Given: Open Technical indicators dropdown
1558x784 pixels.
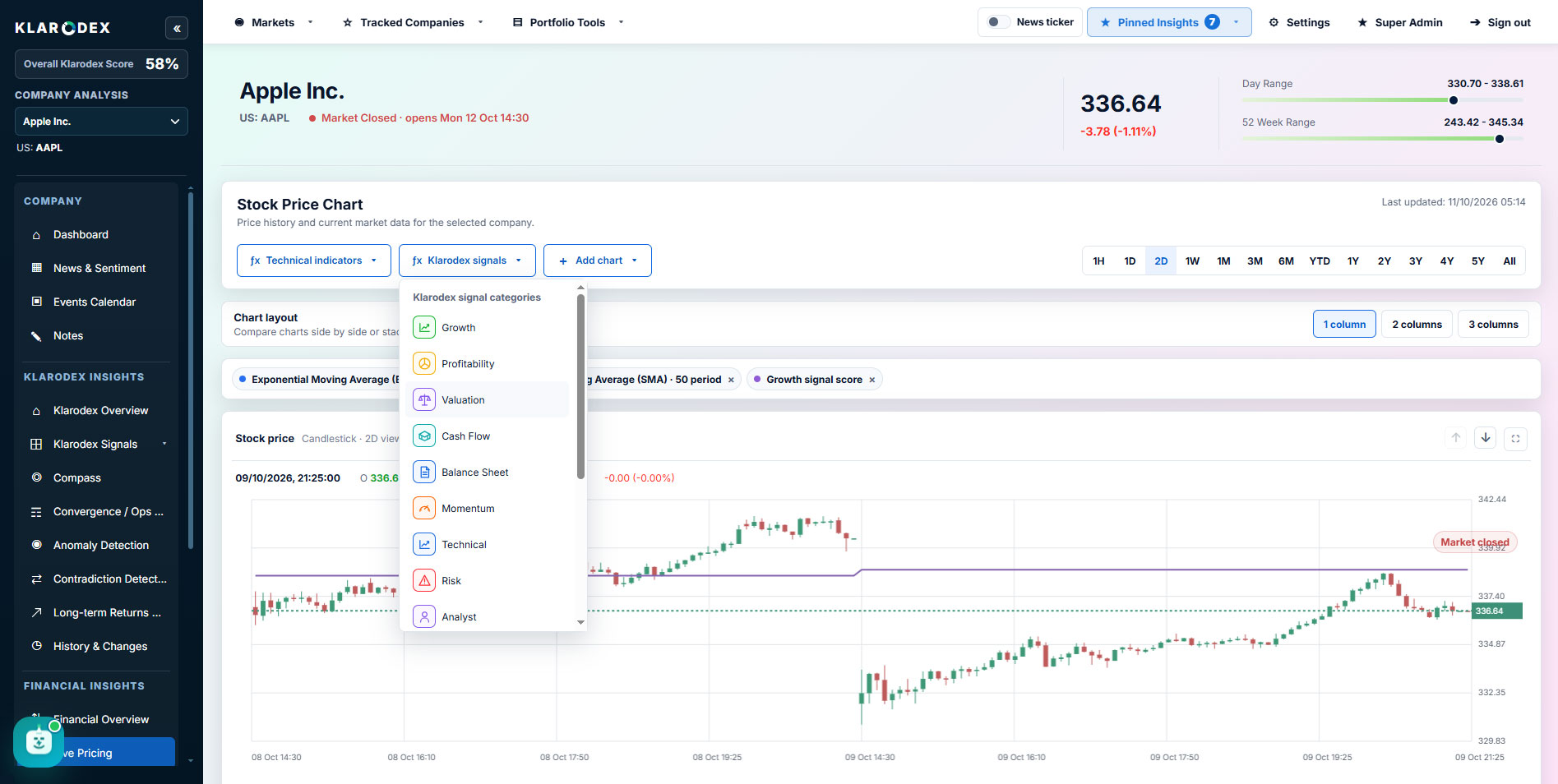Looking at the screenshot, I should tap(313, 261).
